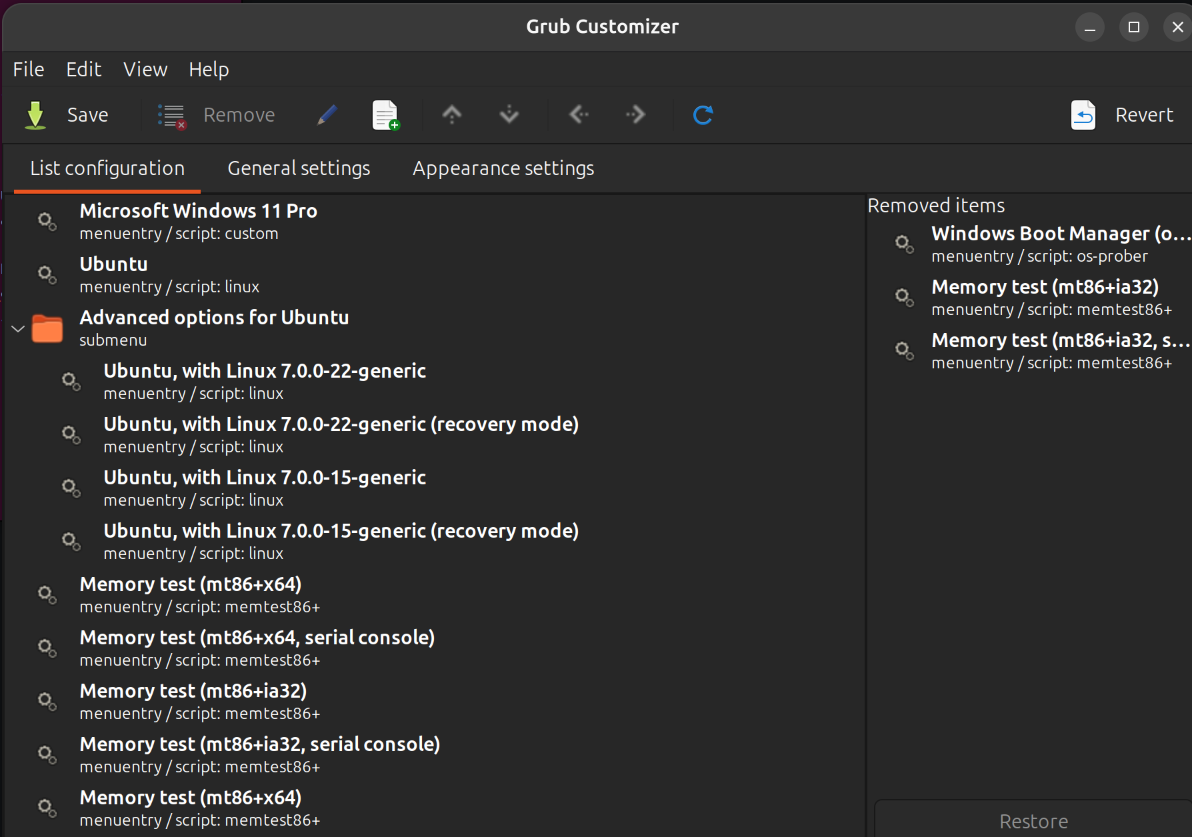The height and width of the screenshot is (837, 1192).
Task: Select Memory test (mt86+ia32) in Removed items
Action: click(x=1045, y=287)
